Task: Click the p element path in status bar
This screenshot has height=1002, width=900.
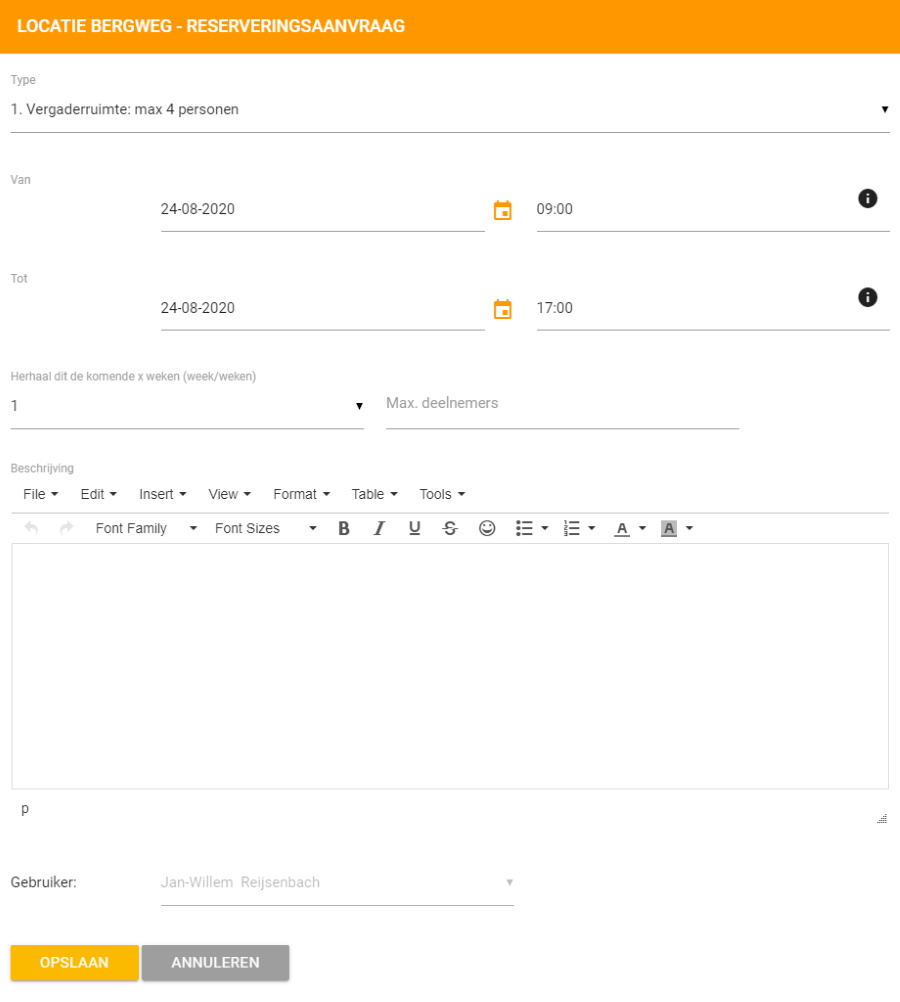Action: 25,809
